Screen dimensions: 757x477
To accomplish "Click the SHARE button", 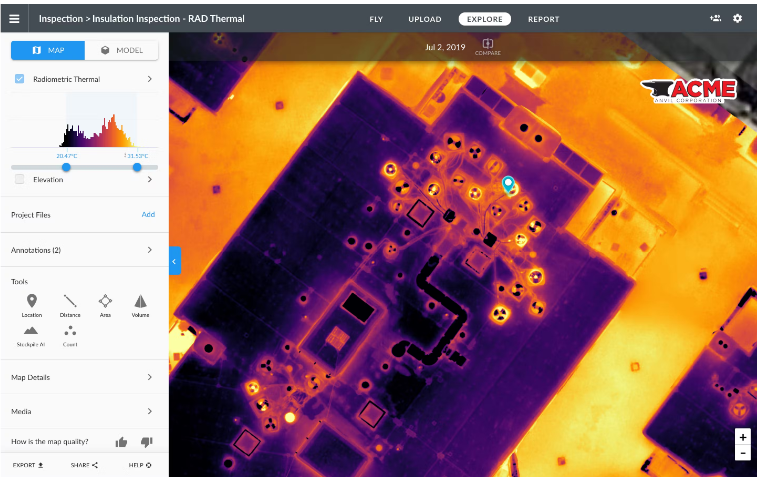I will (x=84, y=465).
